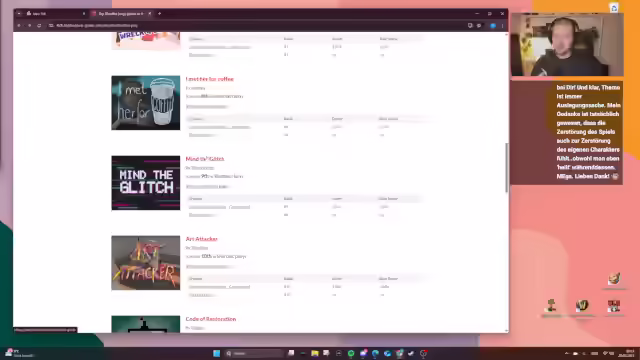The width and height of the screenshot is (640, 360).
Task: Open Steam from the taskbar
Action: pyautogui.click(x=411, y=353)
